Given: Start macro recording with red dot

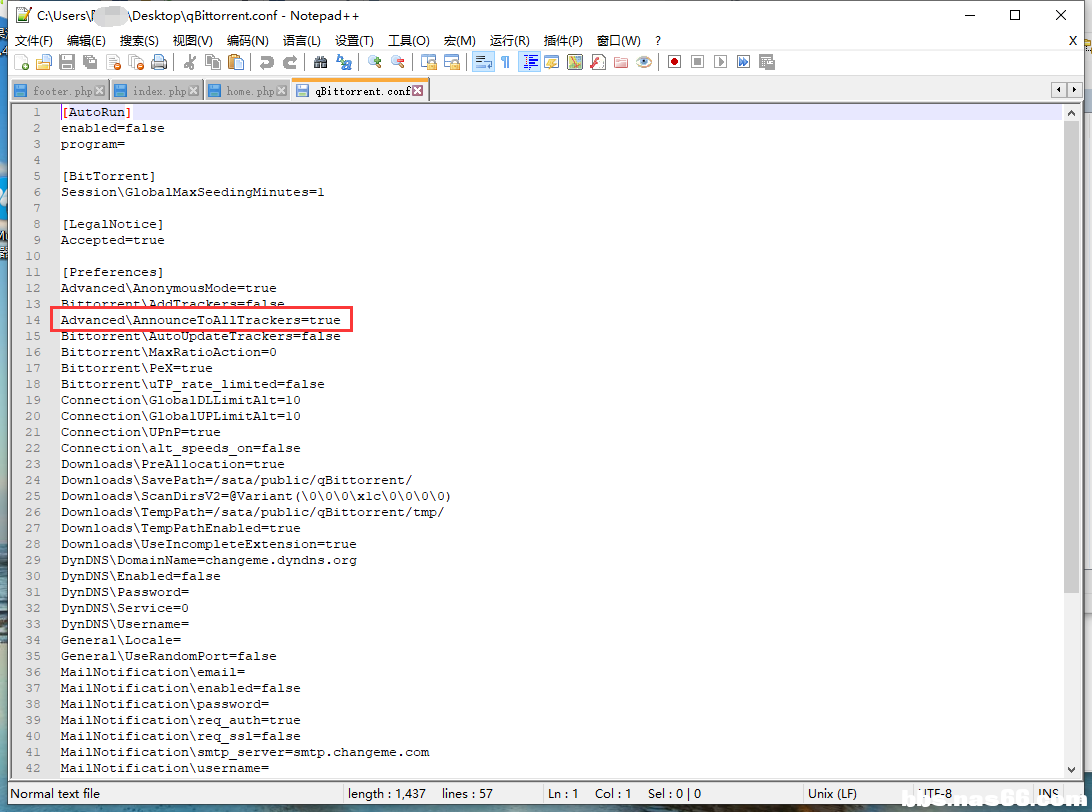Looking at the screenshot, I should [x=674, y=63].
